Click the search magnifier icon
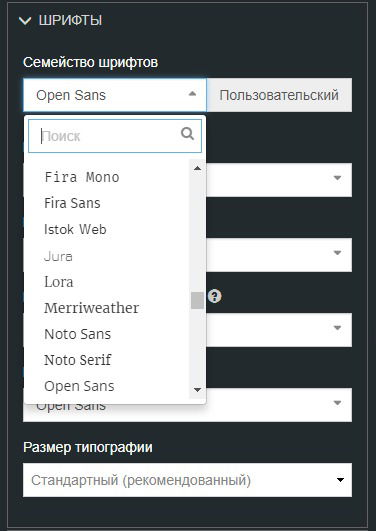Viewport: 376px width, 531px height. tap(187, 133)
